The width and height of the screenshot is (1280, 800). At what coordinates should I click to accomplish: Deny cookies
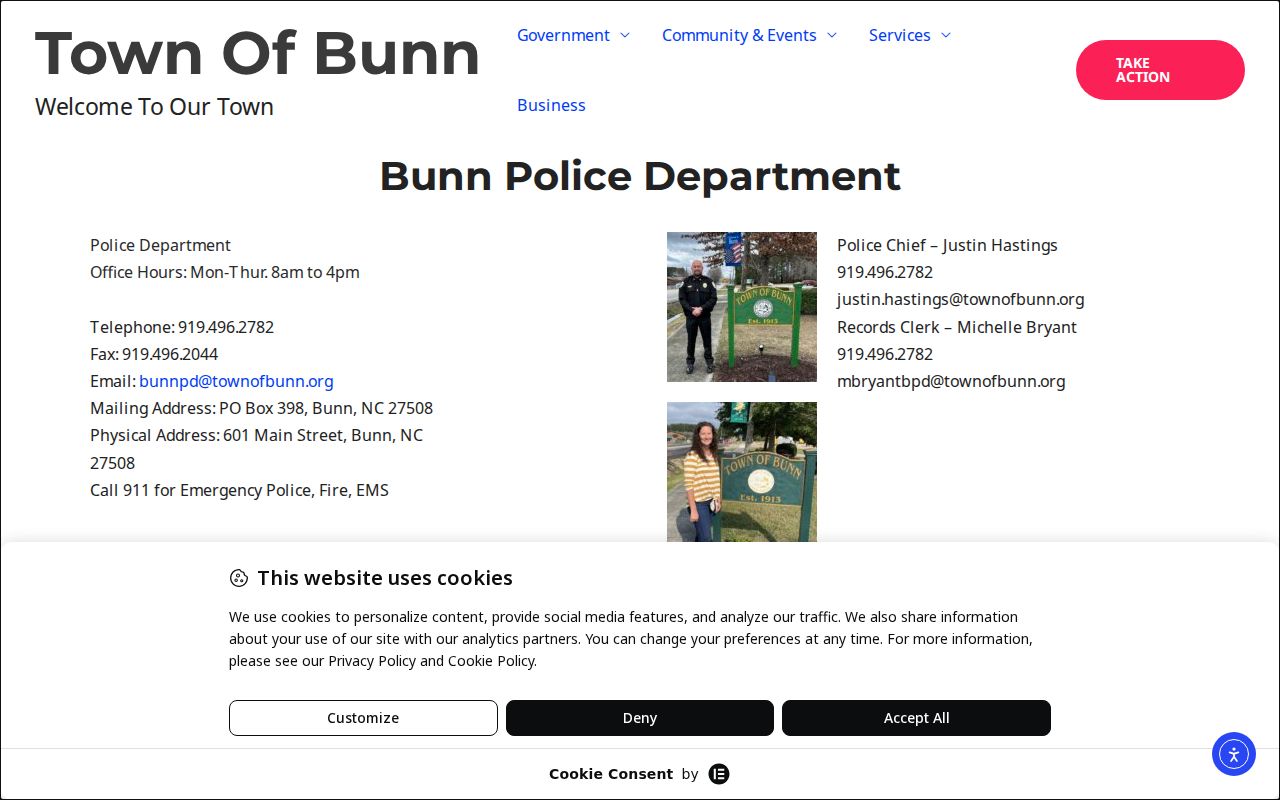point(640,718)
